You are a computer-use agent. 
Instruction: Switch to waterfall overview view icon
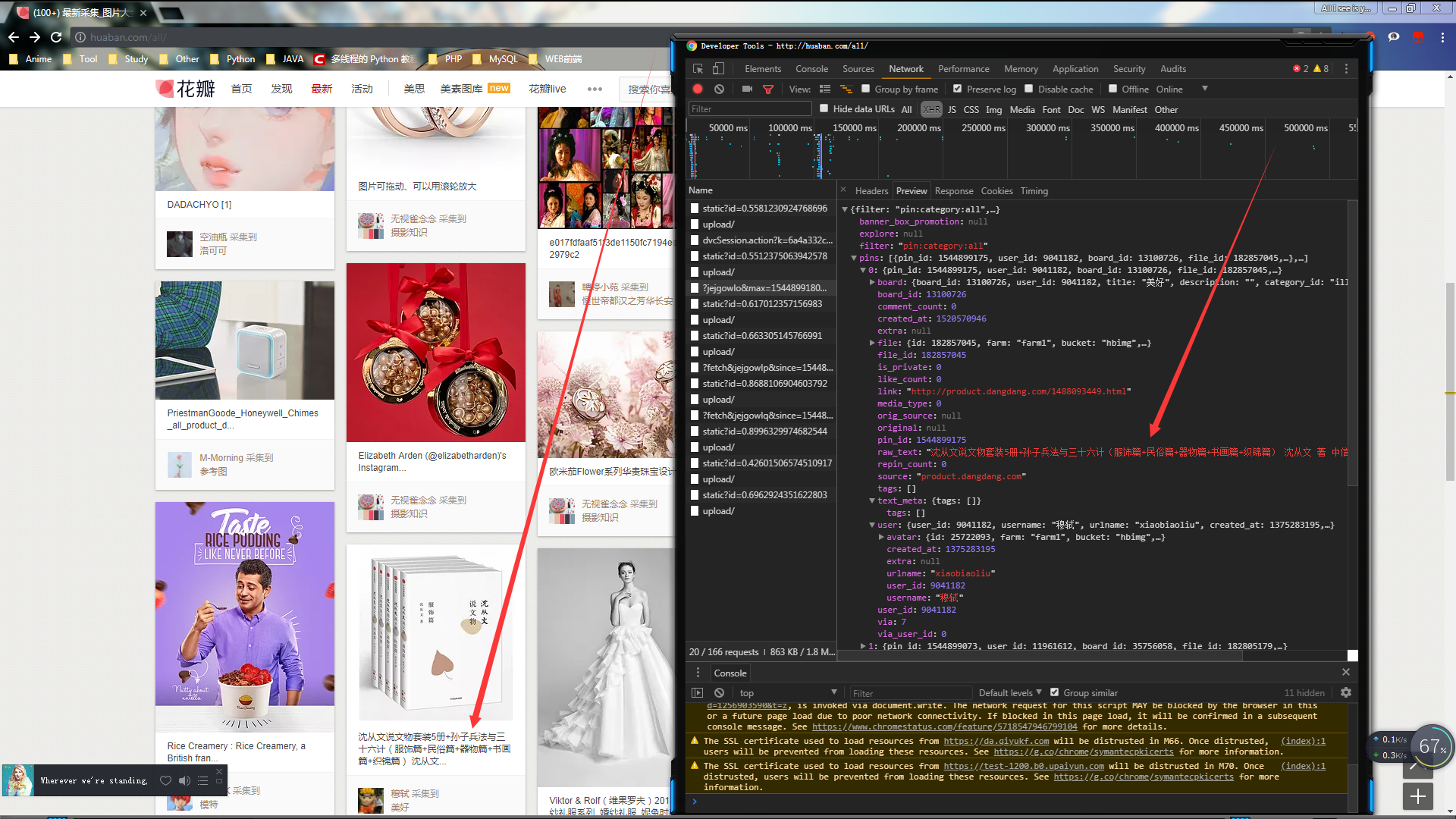tap(846, 89)
